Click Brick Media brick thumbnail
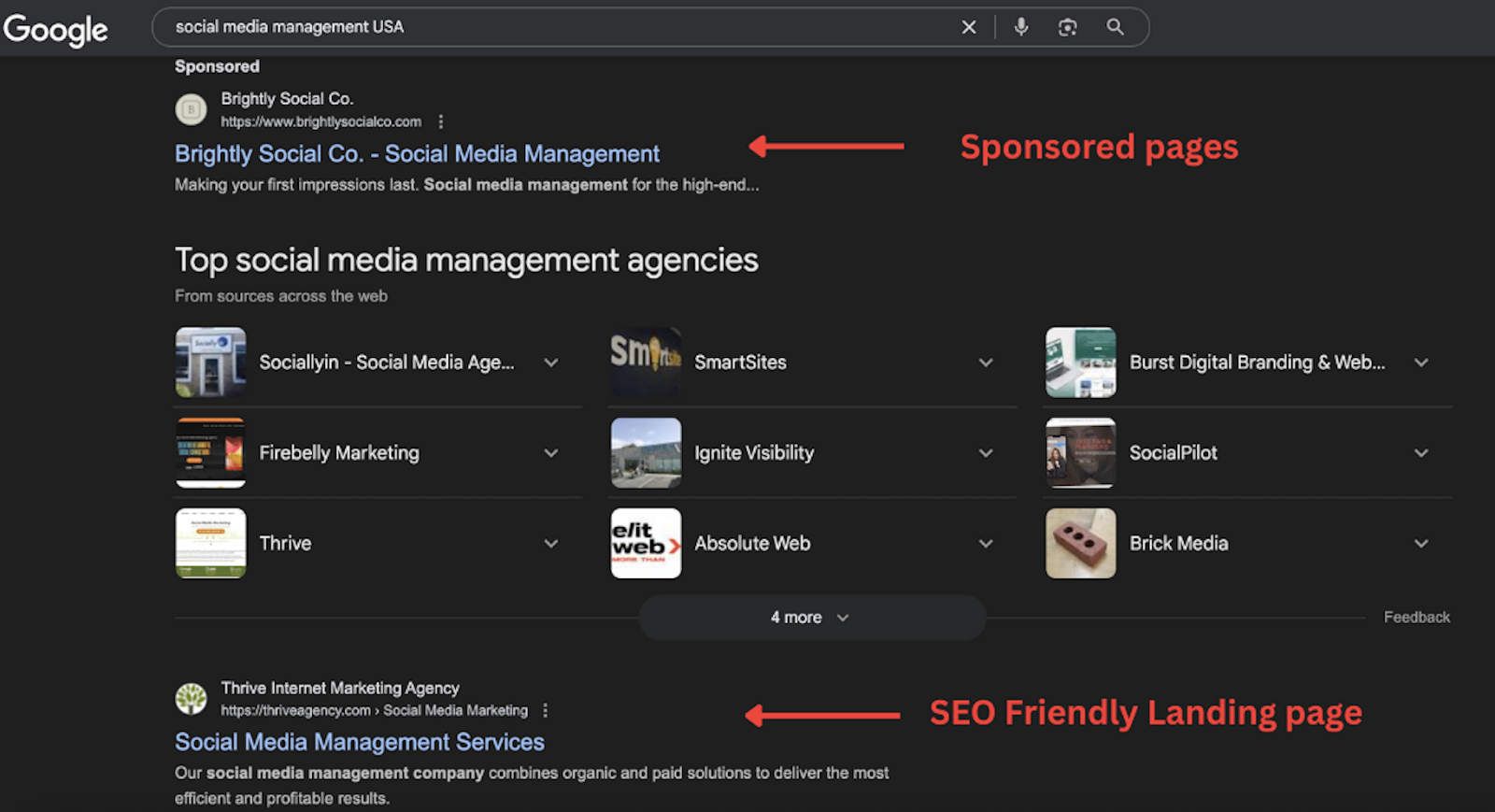This screenshot has width=1495, height=812. [1080, 543]
